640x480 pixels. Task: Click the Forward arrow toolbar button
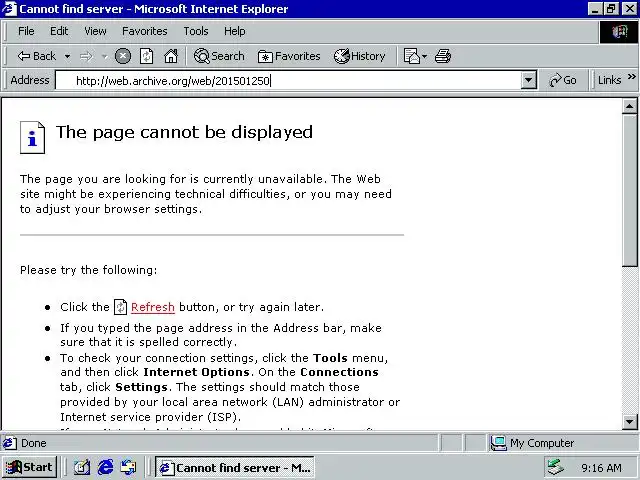click(86, 56)
